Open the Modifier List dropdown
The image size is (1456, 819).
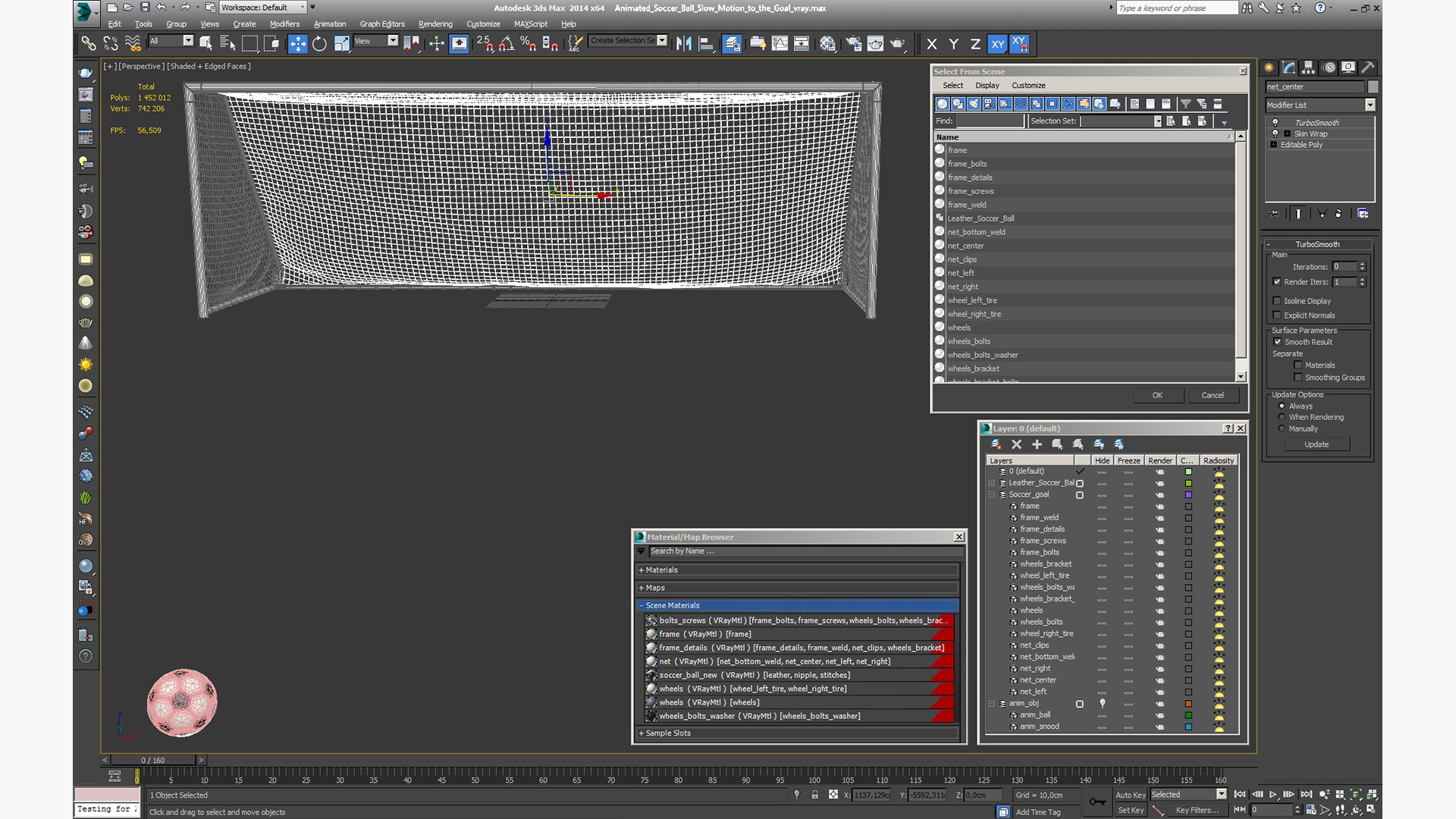[1370, 105]
